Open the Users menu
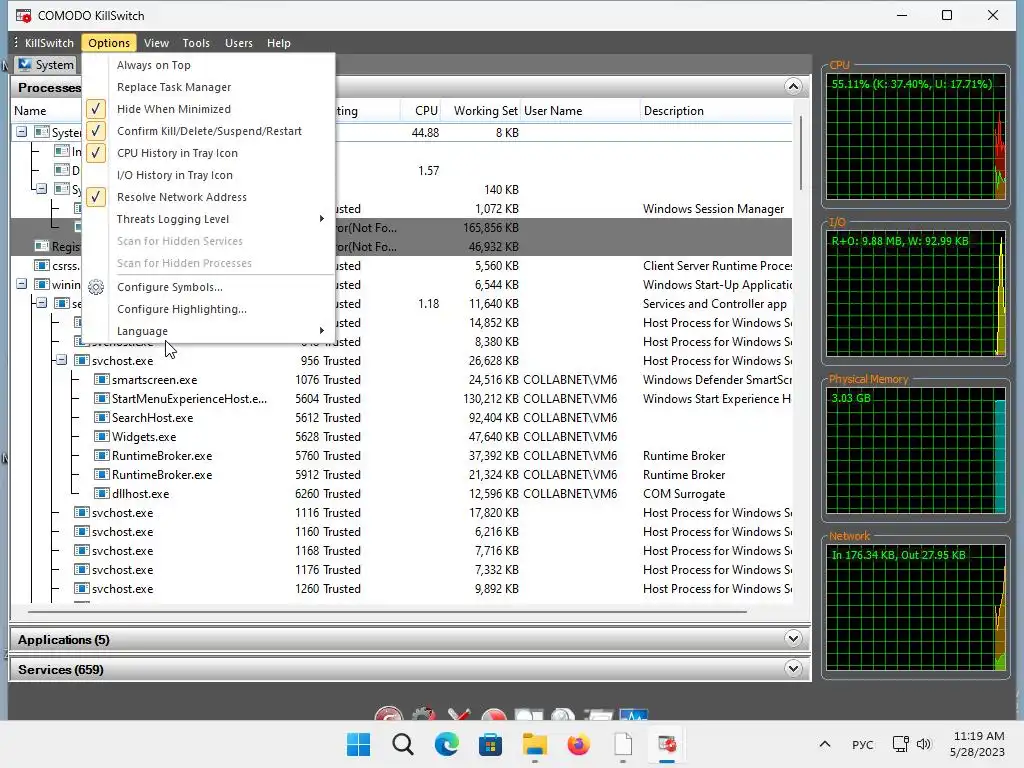 coord(238,43)
